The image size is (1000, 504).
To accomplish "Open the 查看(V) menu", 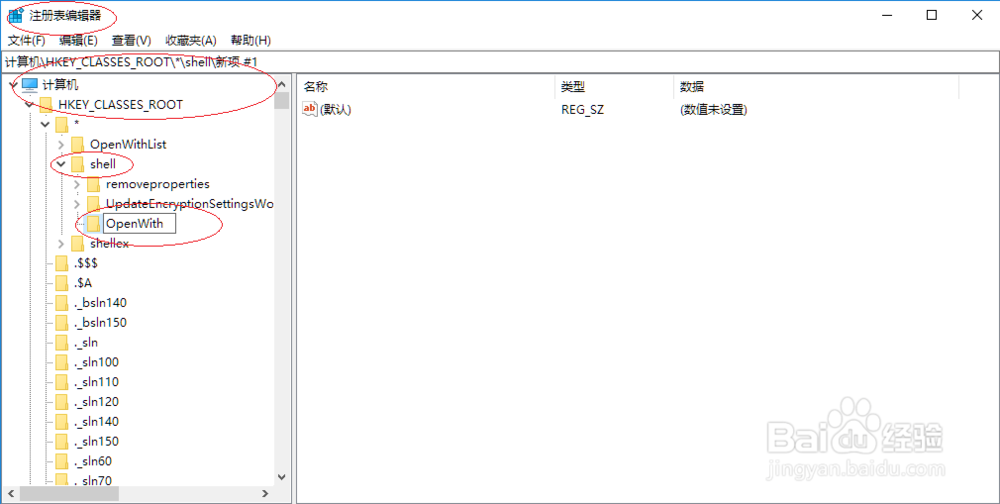I will tap(131, 40).
